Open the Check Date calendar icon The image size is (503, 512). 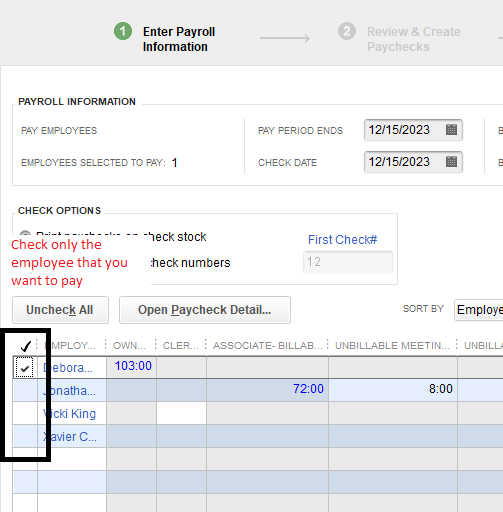[x=451, y=162]
